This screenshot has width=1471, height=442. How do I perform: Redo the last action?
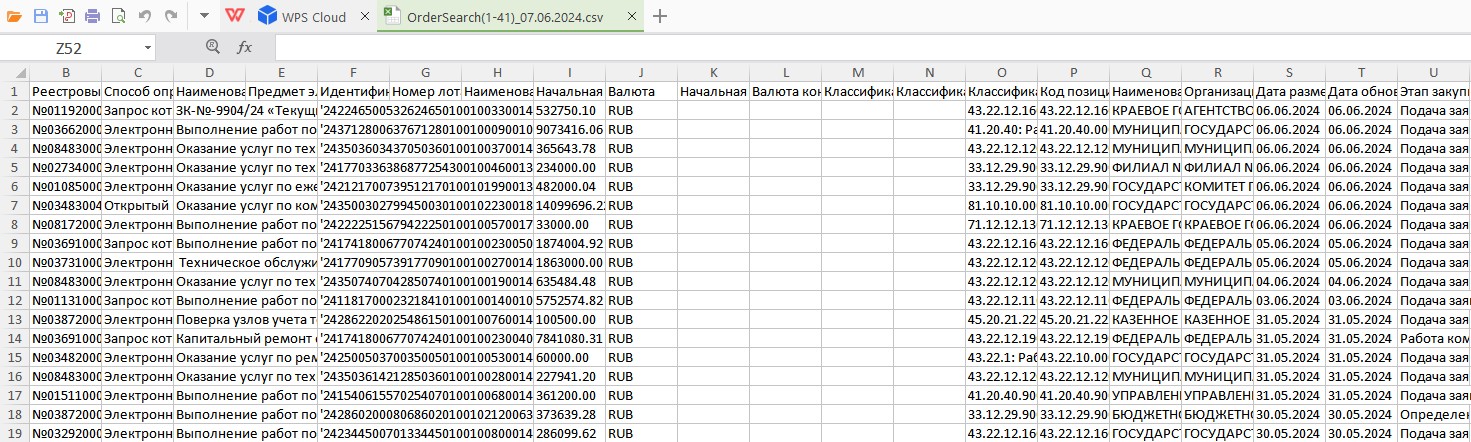pos(171,16)
